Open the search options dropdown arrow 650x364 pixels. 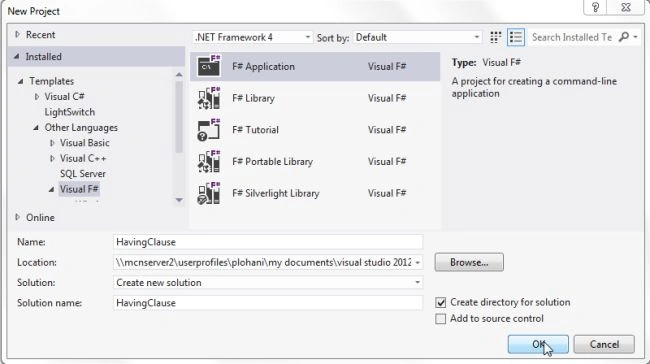pyautogui.click(x=635, y=37)
